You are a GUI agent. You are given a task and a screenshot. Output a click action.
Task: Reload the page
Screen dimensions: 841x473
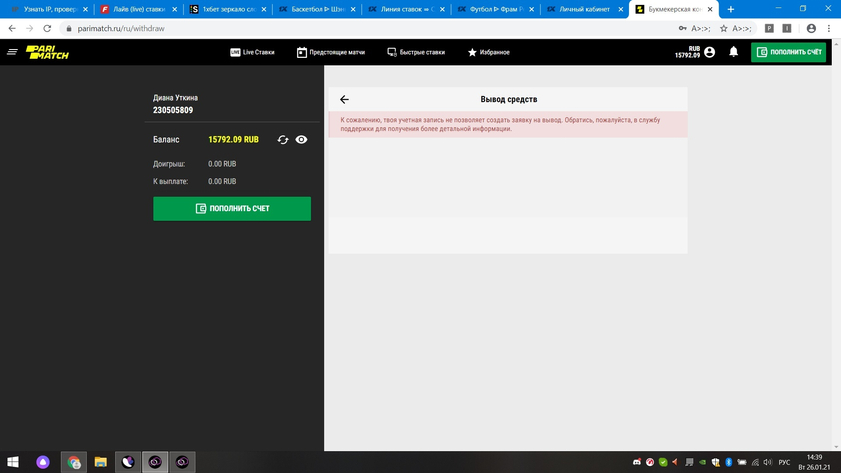[47, 28]
